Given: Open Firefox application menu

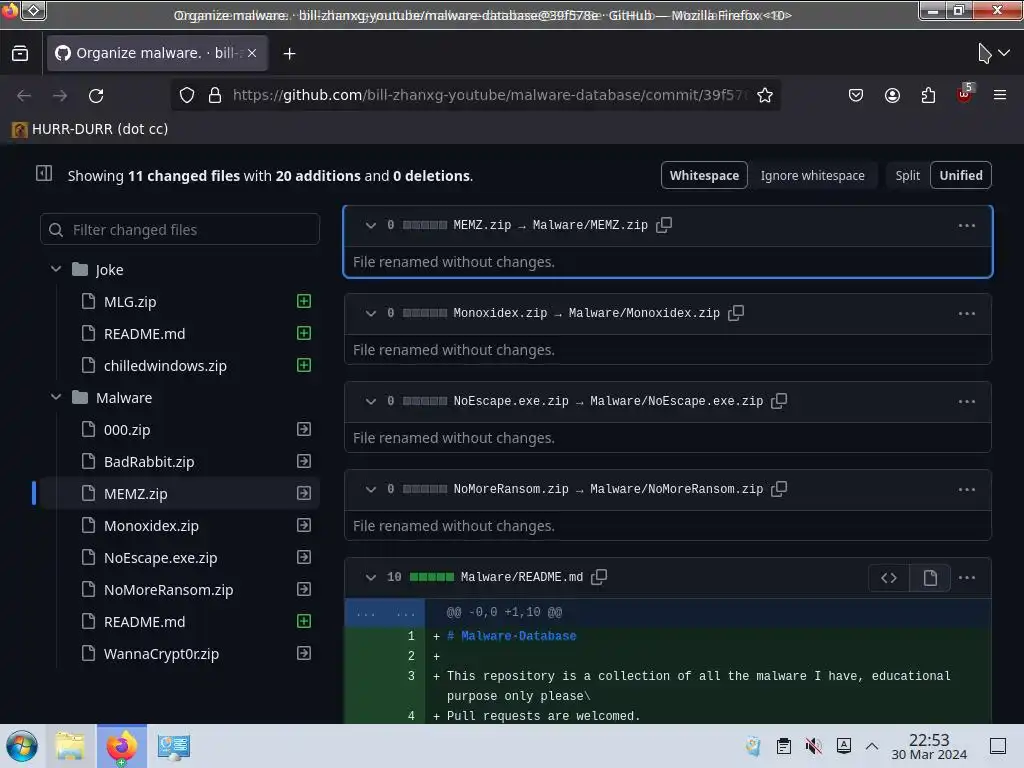Looking at the screenshot, I should click(x=999, y=95).
